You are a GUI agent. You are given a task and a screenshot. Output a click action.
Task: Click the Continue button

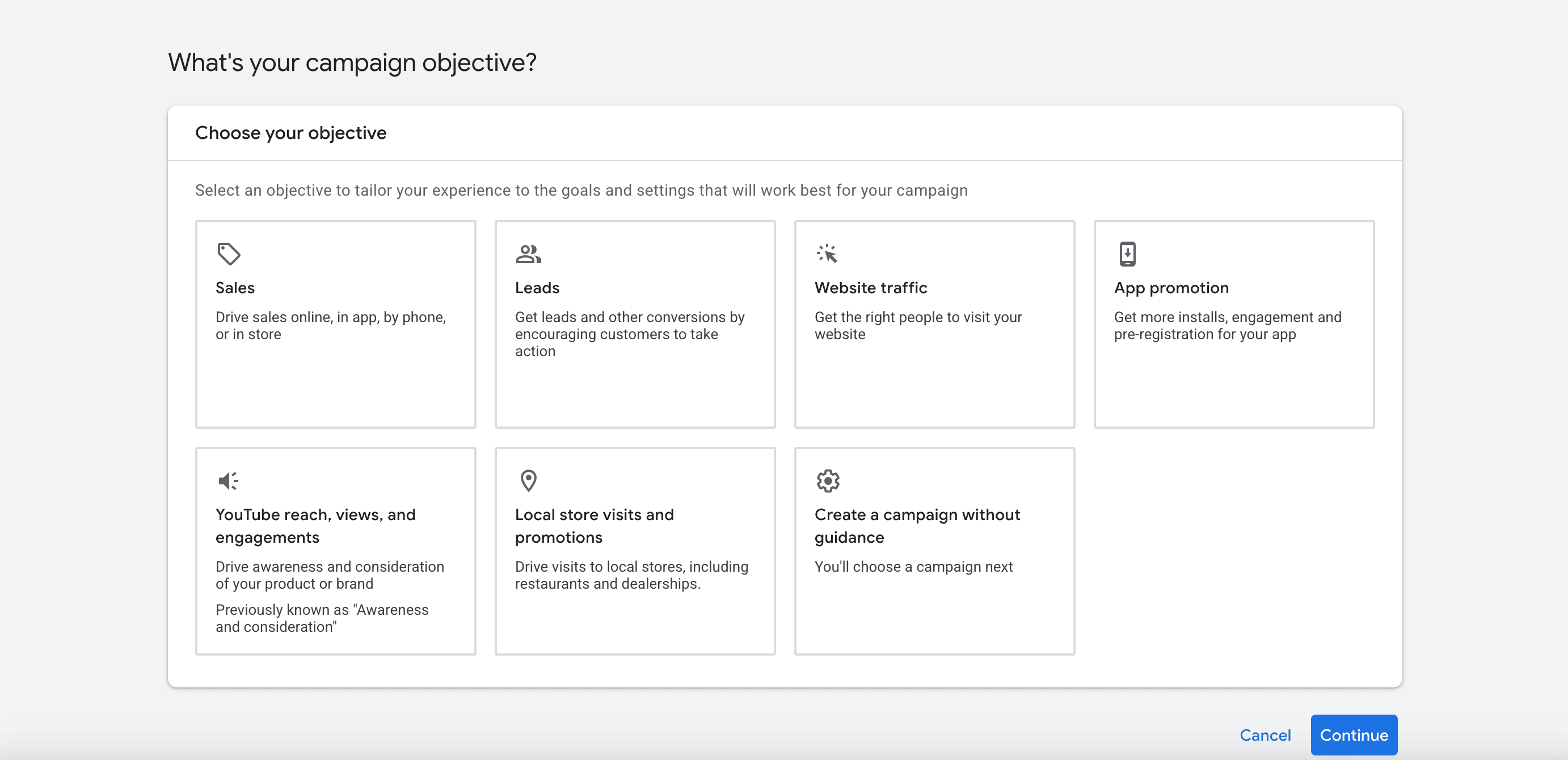(1353, 734)
